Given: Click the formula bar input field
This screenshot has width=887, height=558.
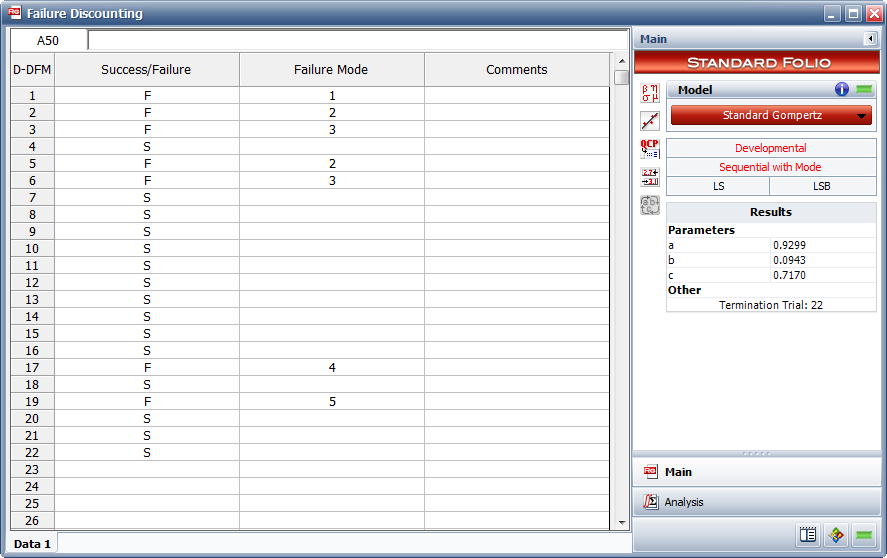Looking at the screenshot, I should [358, 41].
